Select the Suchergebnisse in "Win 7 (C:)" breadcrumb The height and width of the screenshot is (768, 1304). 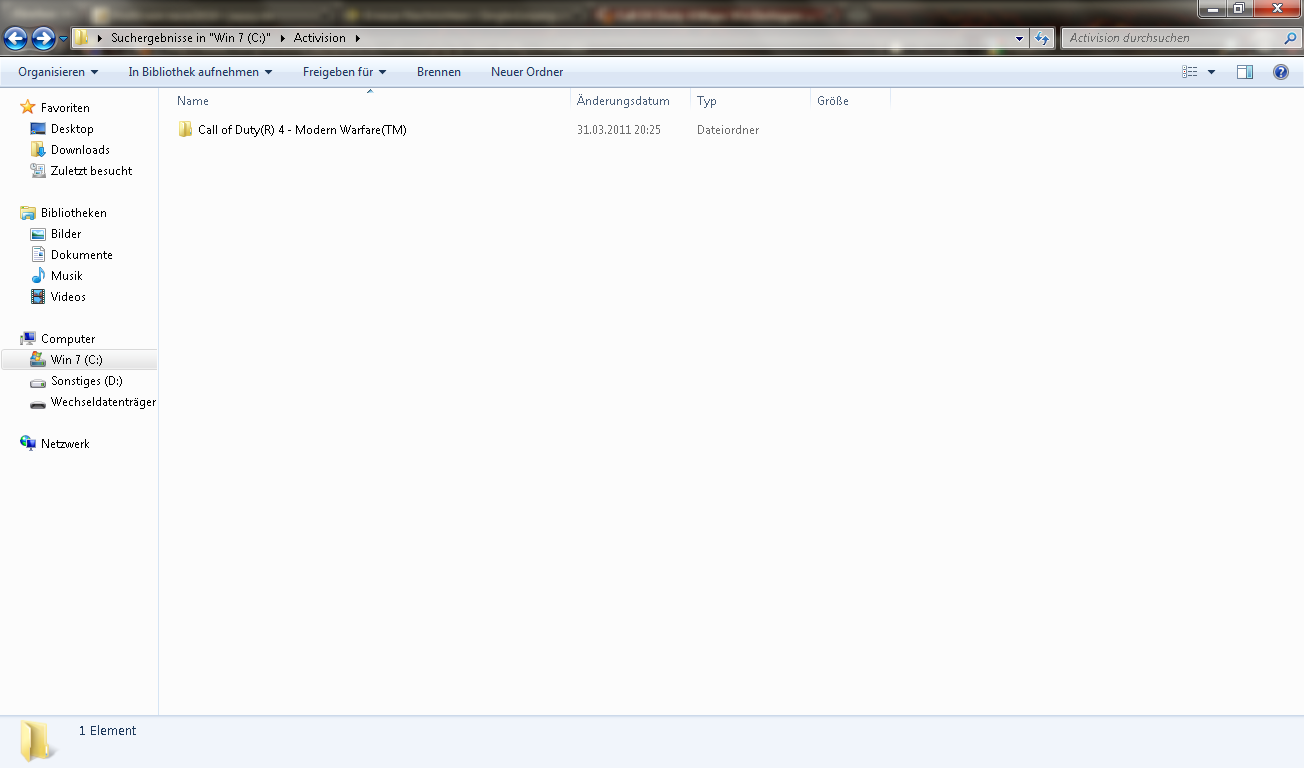tap(190, 38)
